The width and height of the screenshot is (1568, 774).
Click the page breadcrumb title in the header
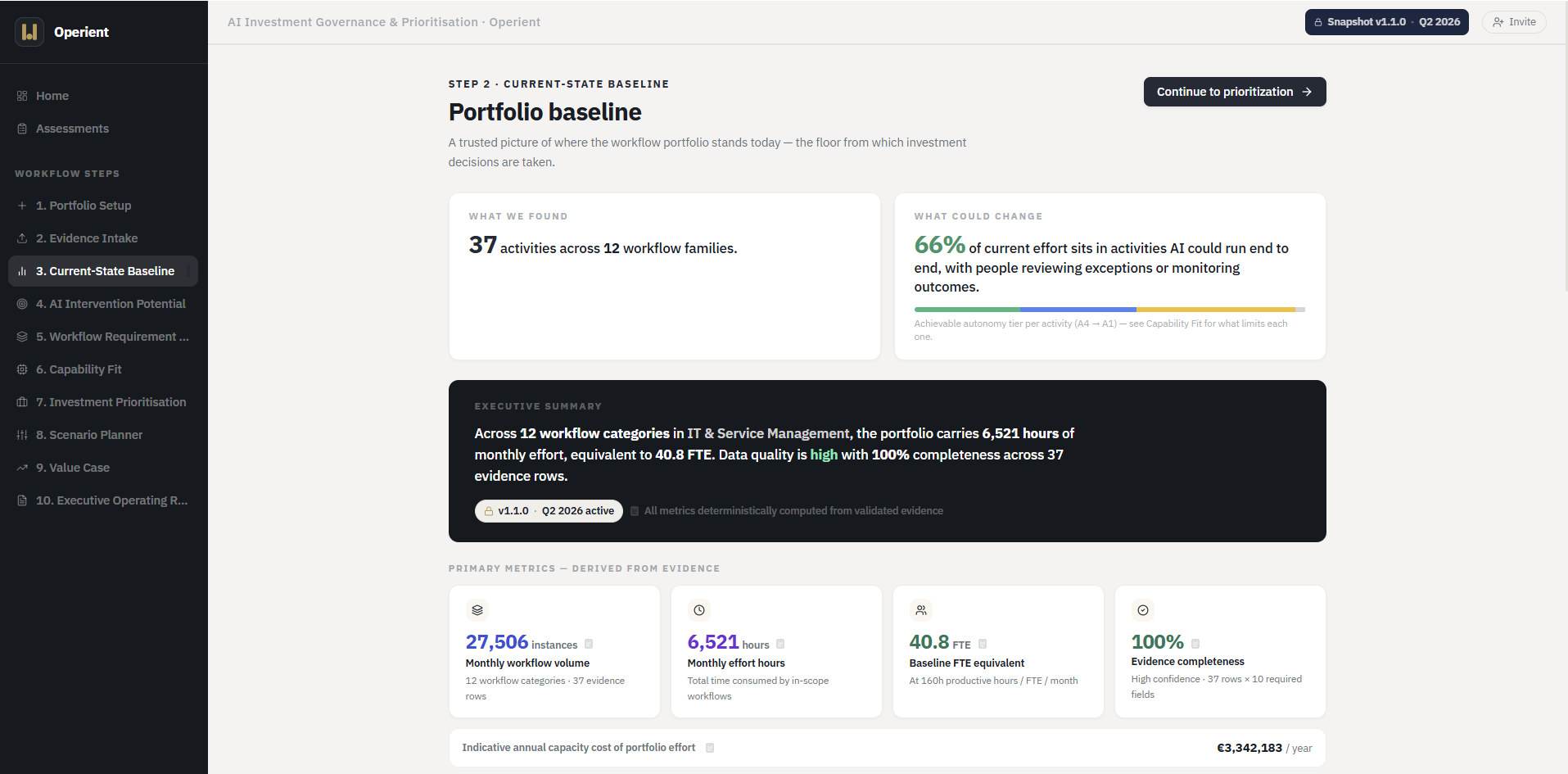coord(384,22)
